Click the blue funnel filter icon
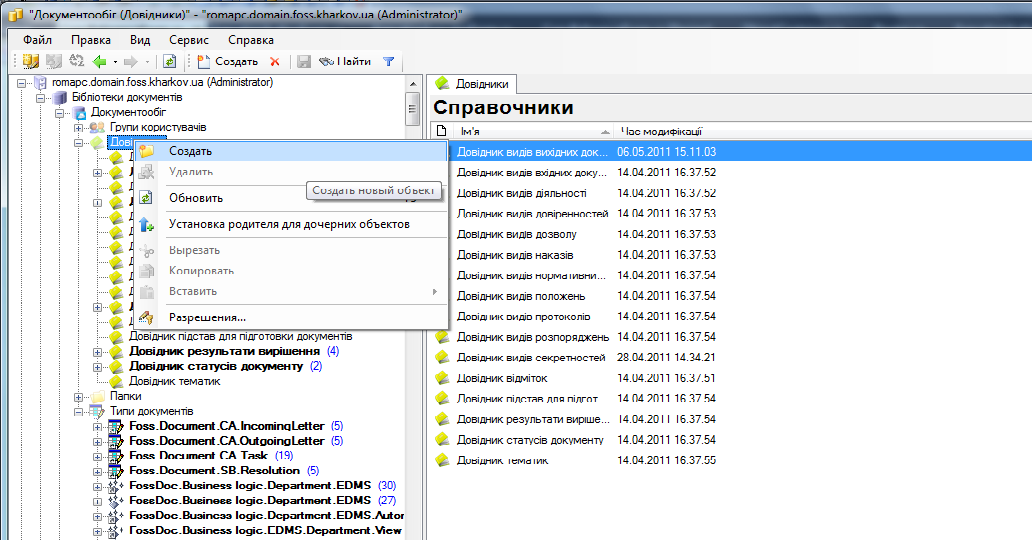 tap(388, 62)
